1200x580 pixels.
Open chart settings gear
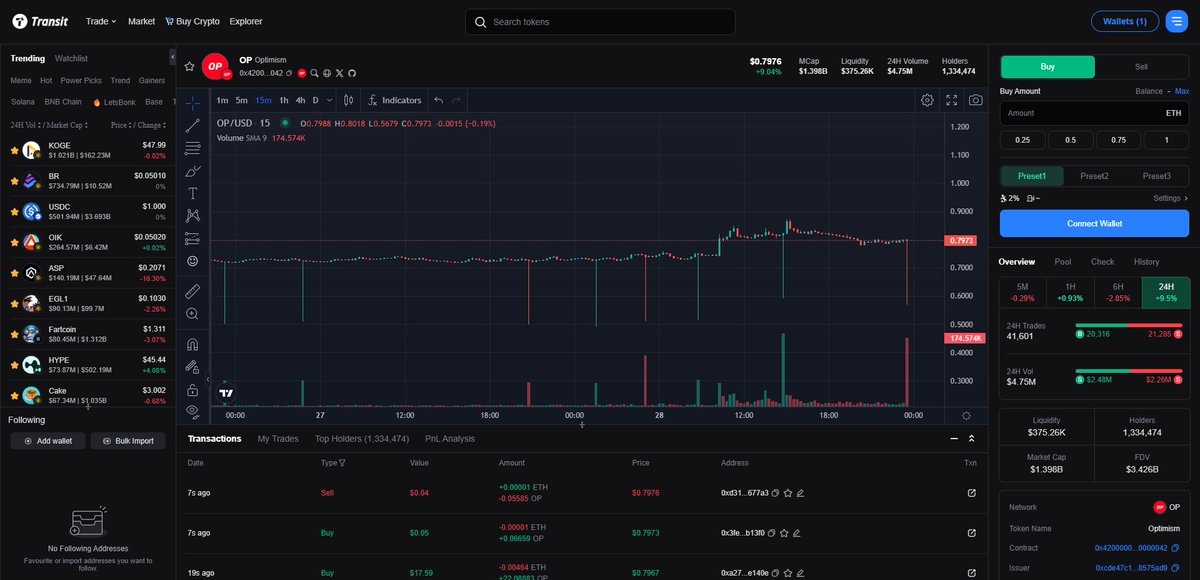coord(927,100)
